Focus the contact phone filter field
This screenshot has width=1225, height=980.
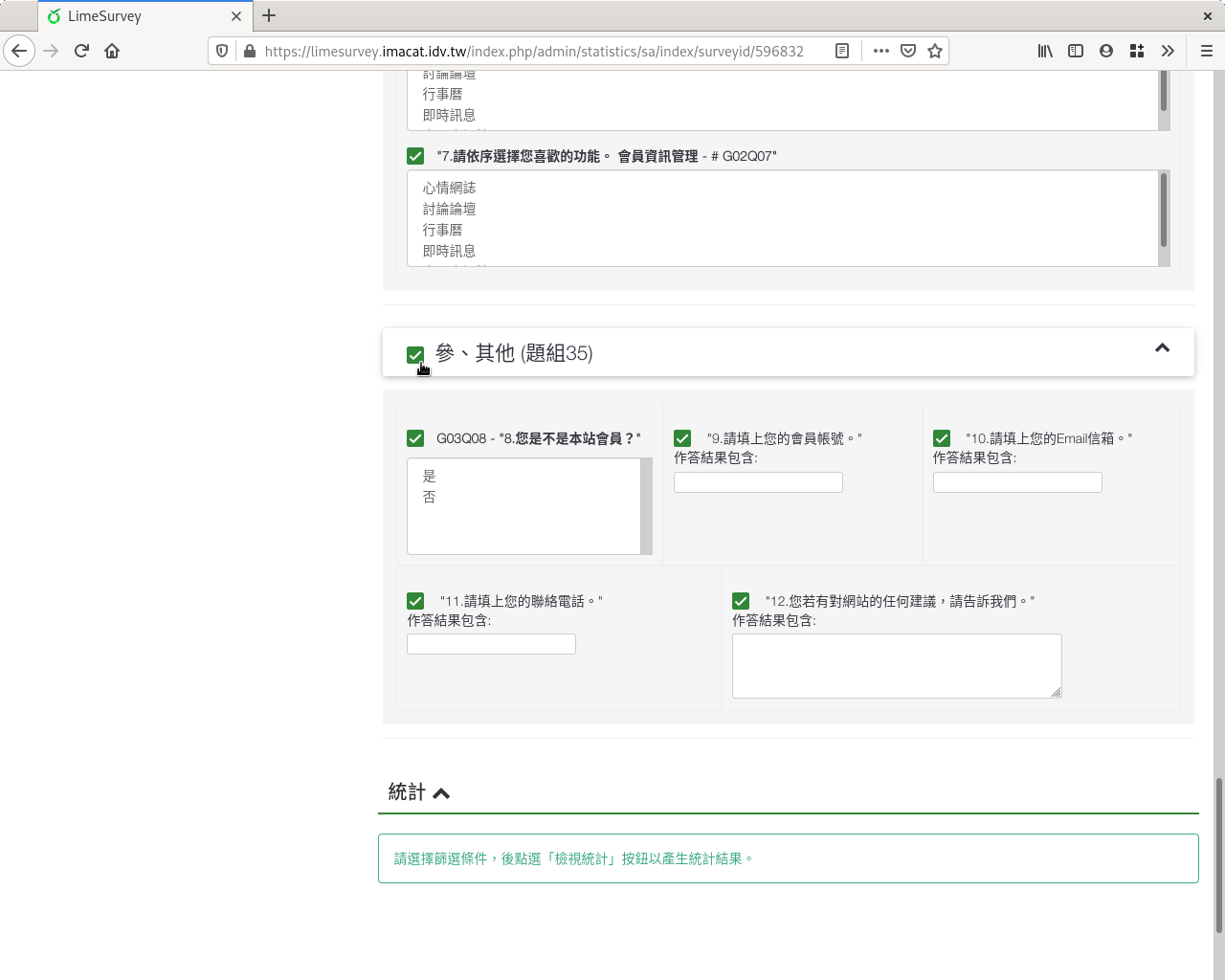point(491,644)
